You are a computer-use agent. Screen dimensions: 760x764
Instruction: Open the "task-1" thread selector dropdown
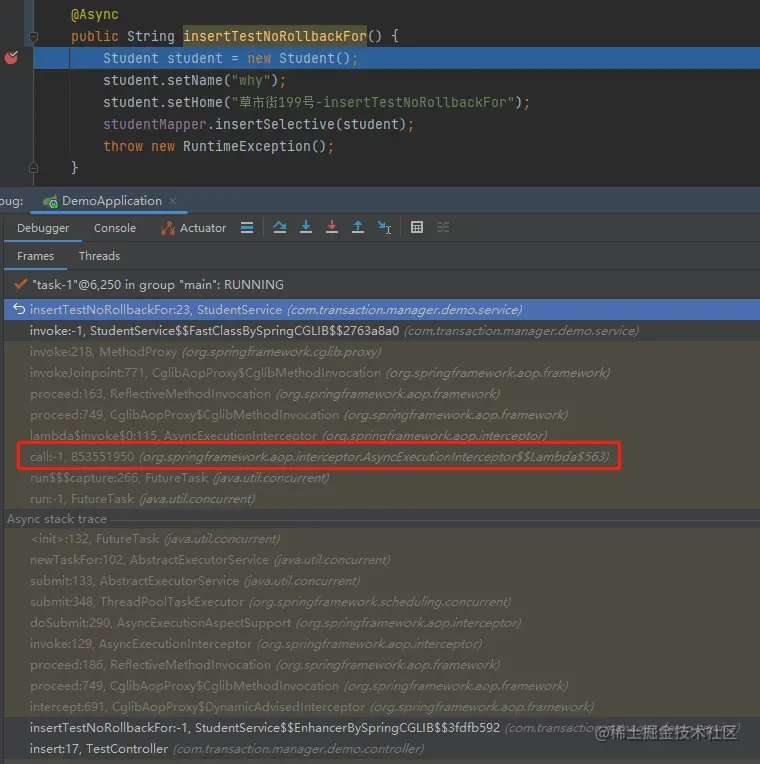coord(381,285)
